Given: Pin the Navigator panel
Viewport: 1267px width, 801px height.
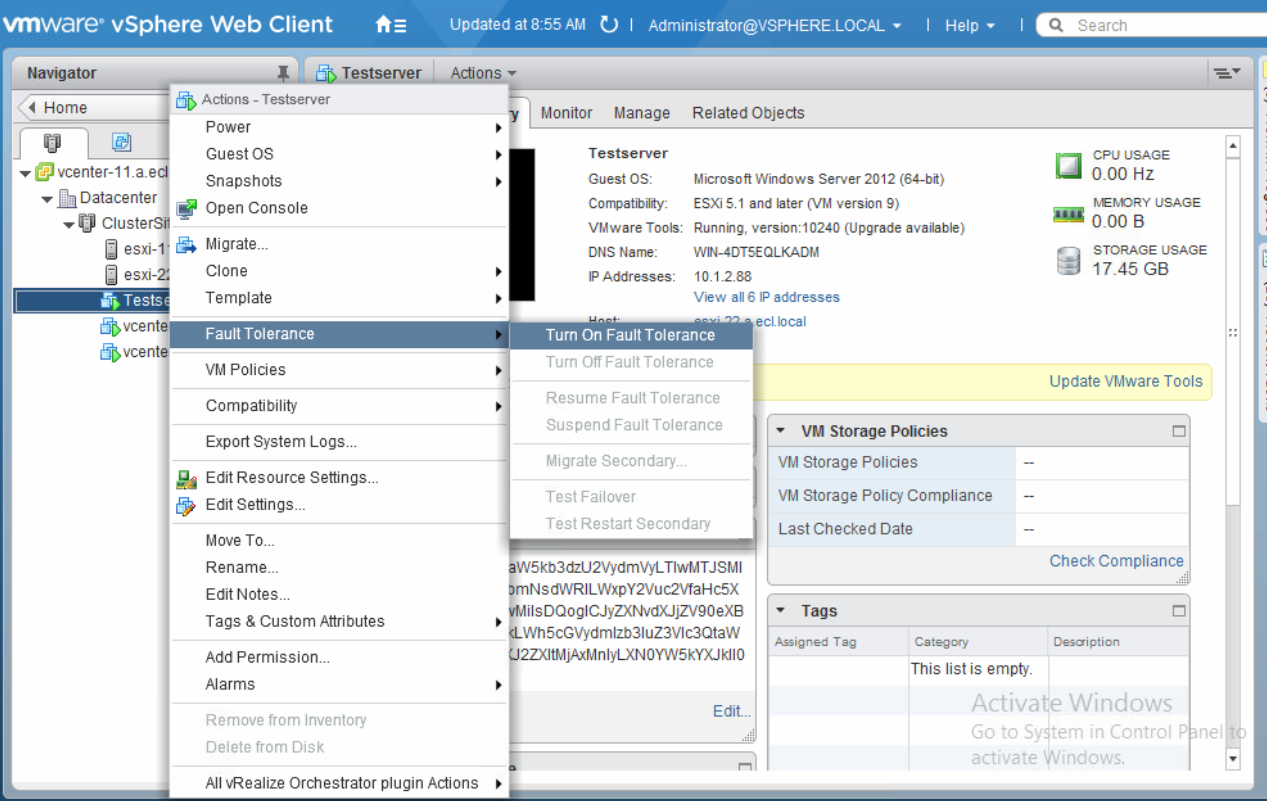Looking at the screenshot, I should pos(283,73).
